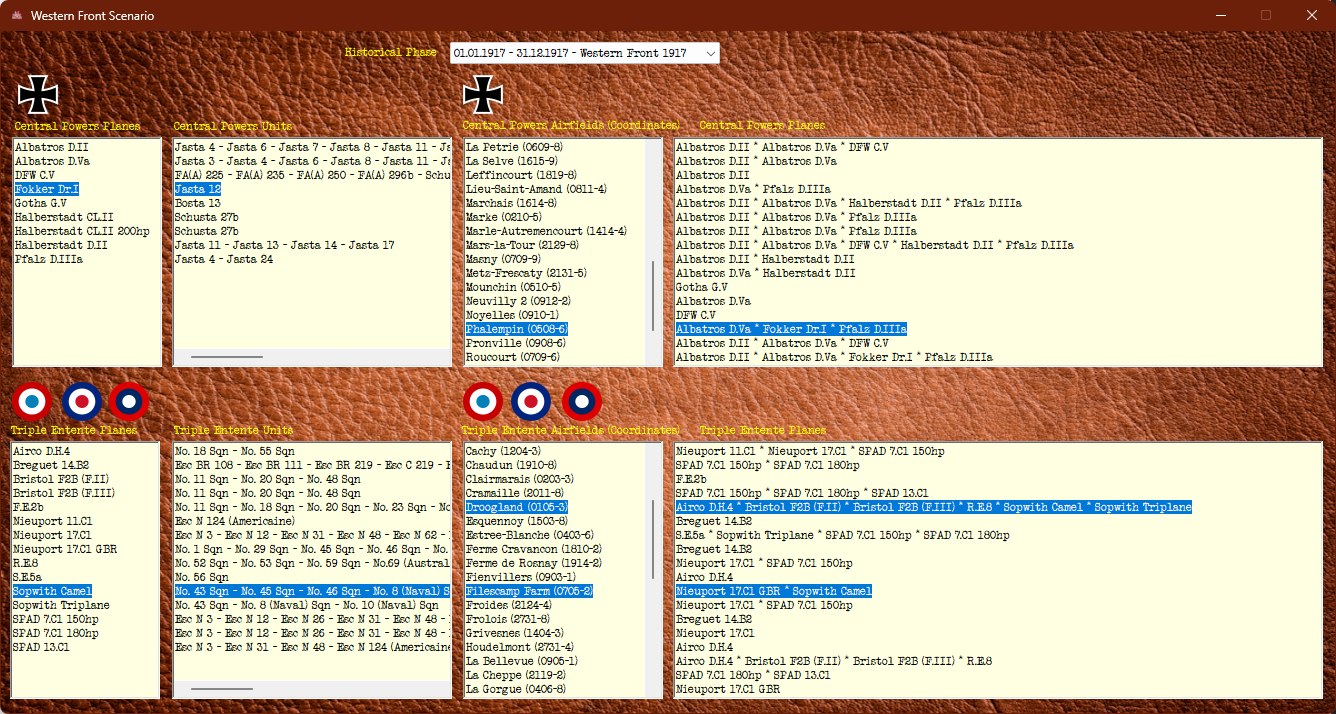Click the French roundel above Triple Entente Planes
1336x714 pixels.
[32, 401]
